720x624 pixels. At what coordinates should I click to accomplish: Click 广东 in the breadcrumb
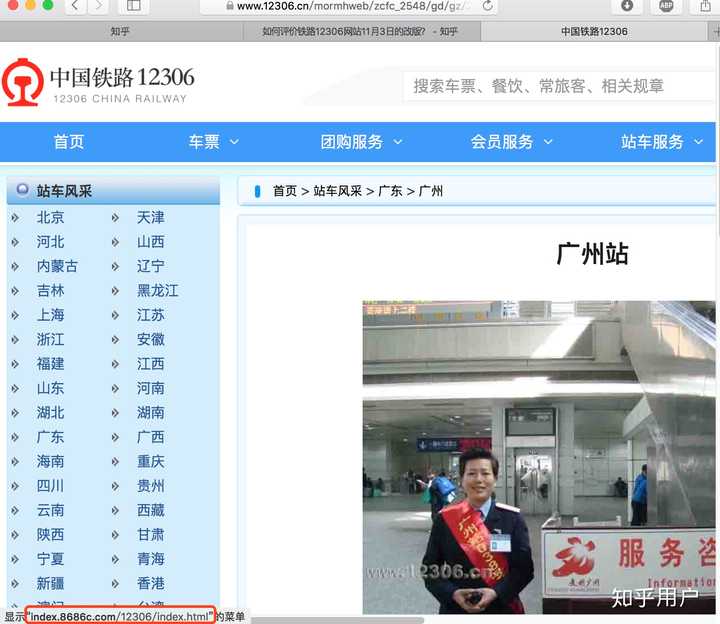(390, 191)
